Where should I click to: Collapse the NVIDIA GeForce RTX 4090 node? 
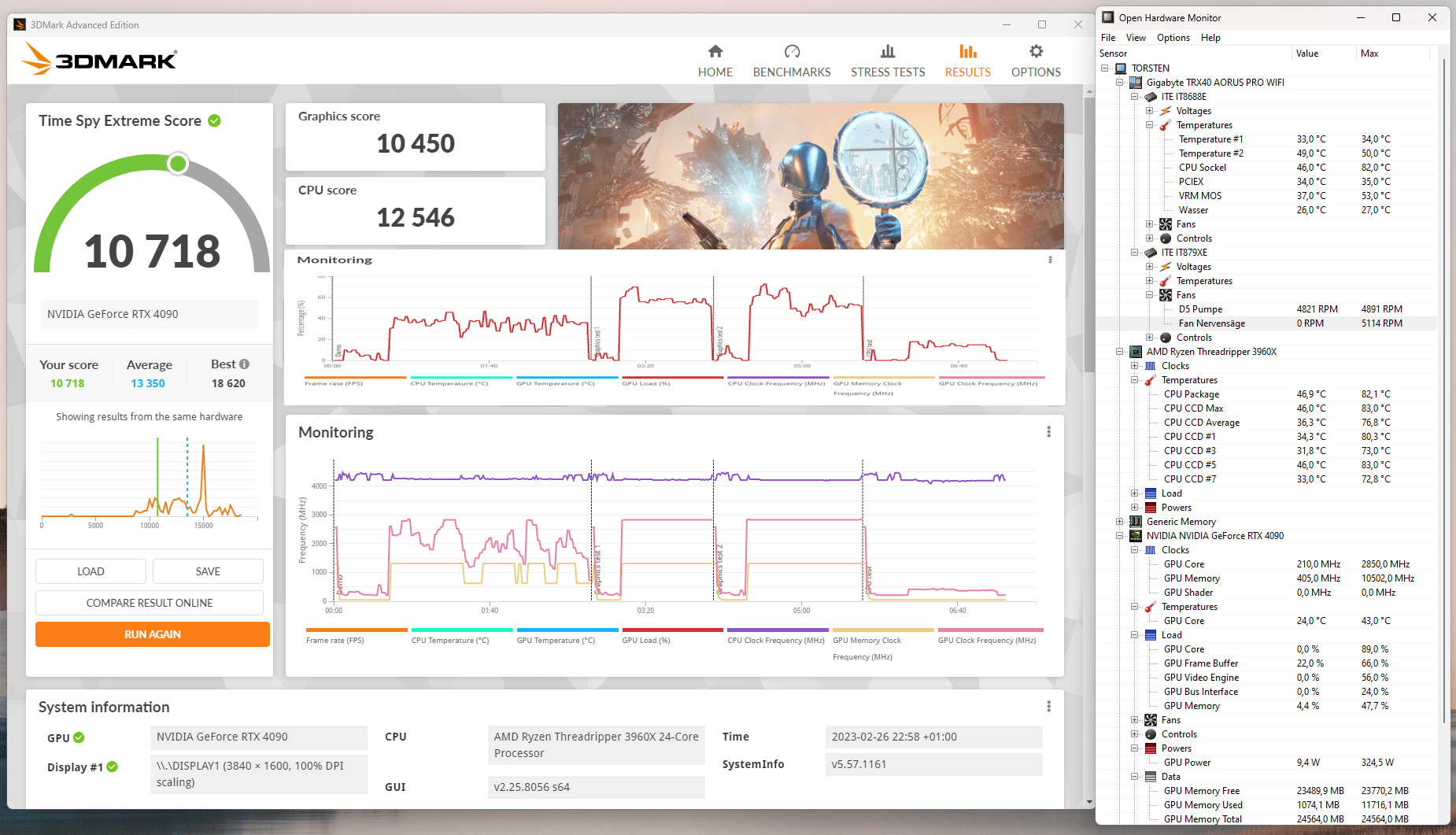(x=1120, y=536)
